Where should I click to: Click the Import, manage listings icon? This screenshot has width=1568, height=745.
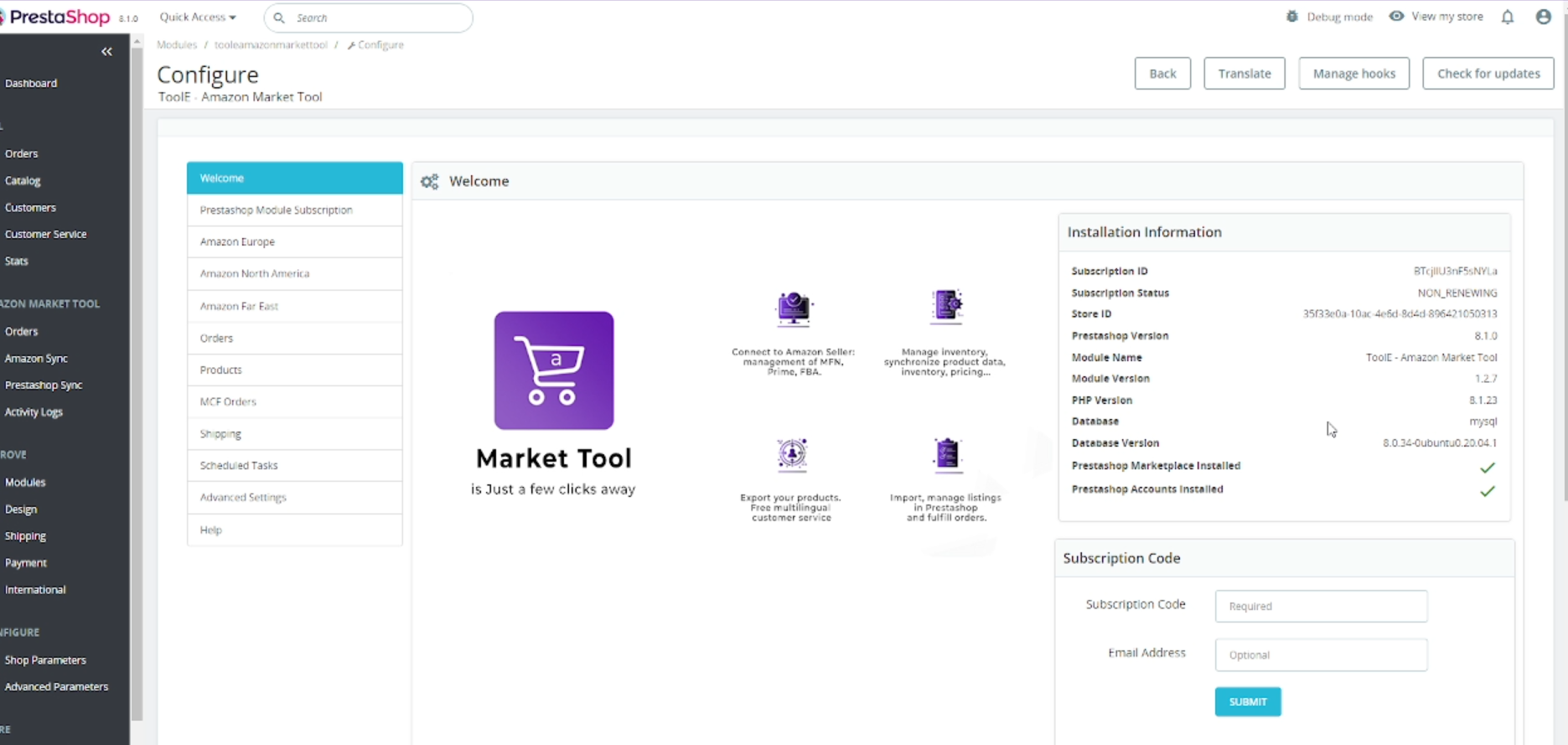[x=947, y=455]
